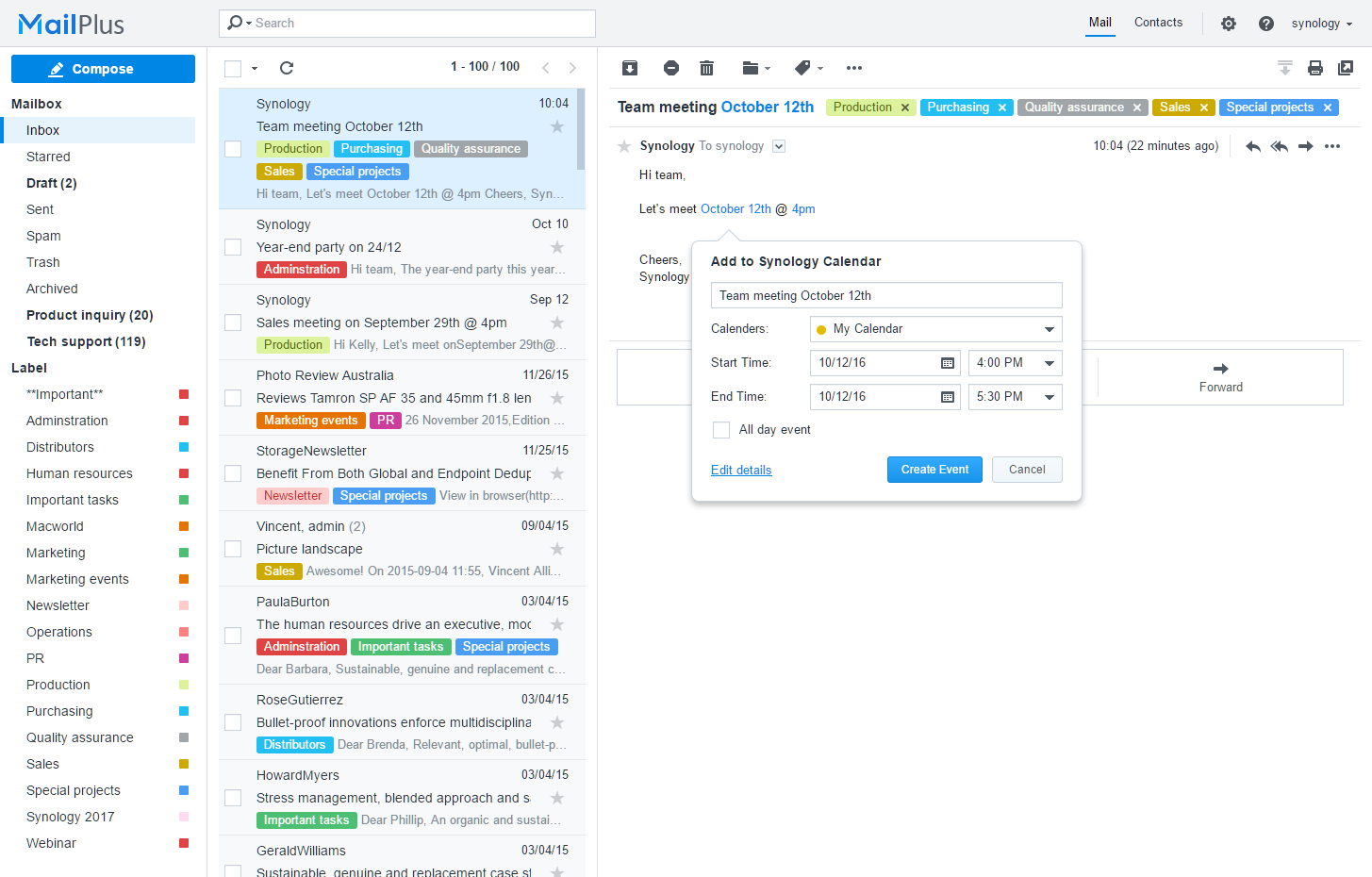Check the Picture landscape email checkbox
The image size is (1372, 877).
pos(233,549)
